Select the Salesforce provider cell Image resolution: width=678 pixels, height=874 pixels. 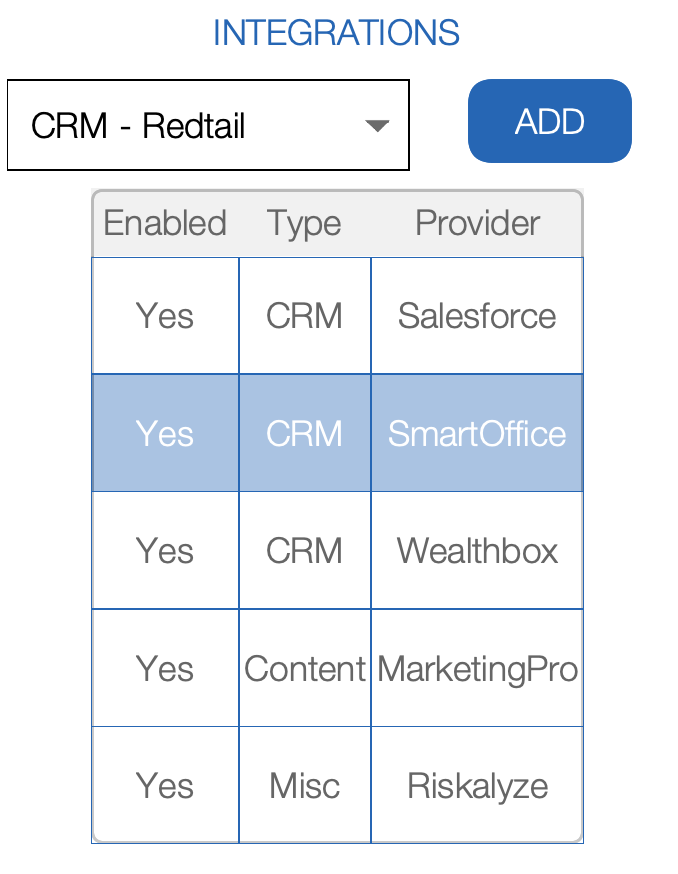tap(477, 316)
